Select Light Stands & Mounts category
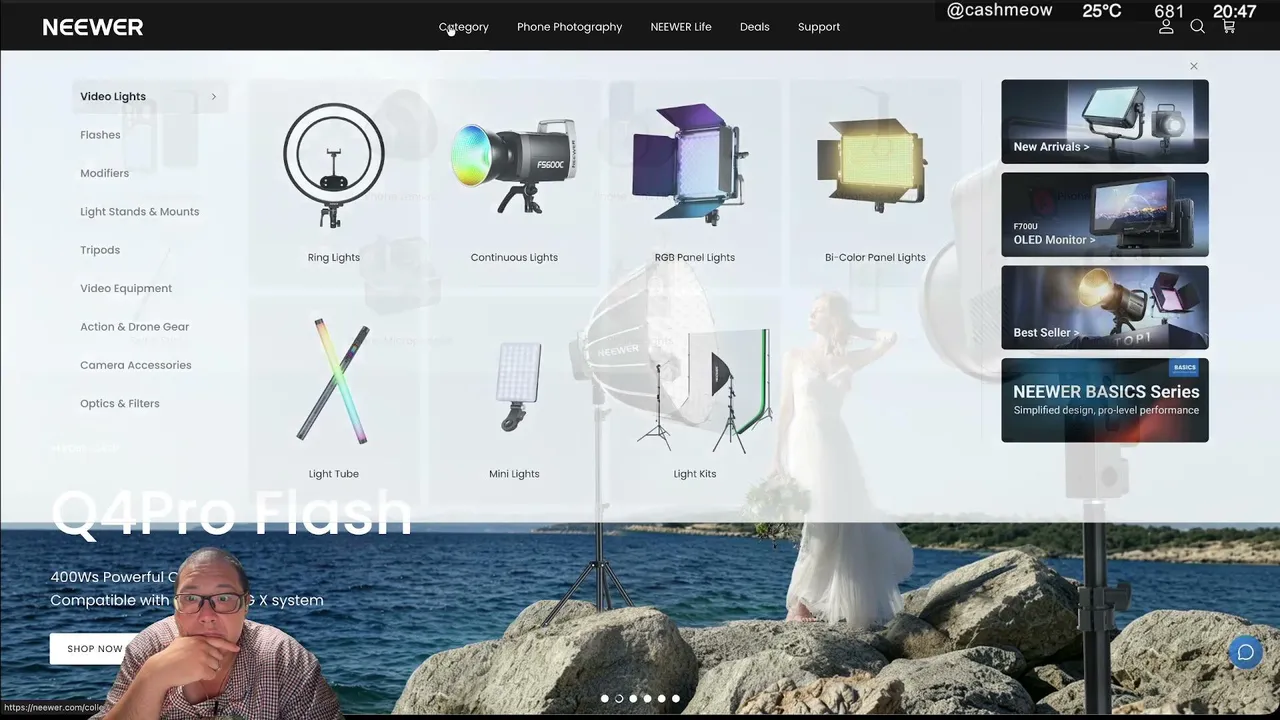 pos(139,212)
